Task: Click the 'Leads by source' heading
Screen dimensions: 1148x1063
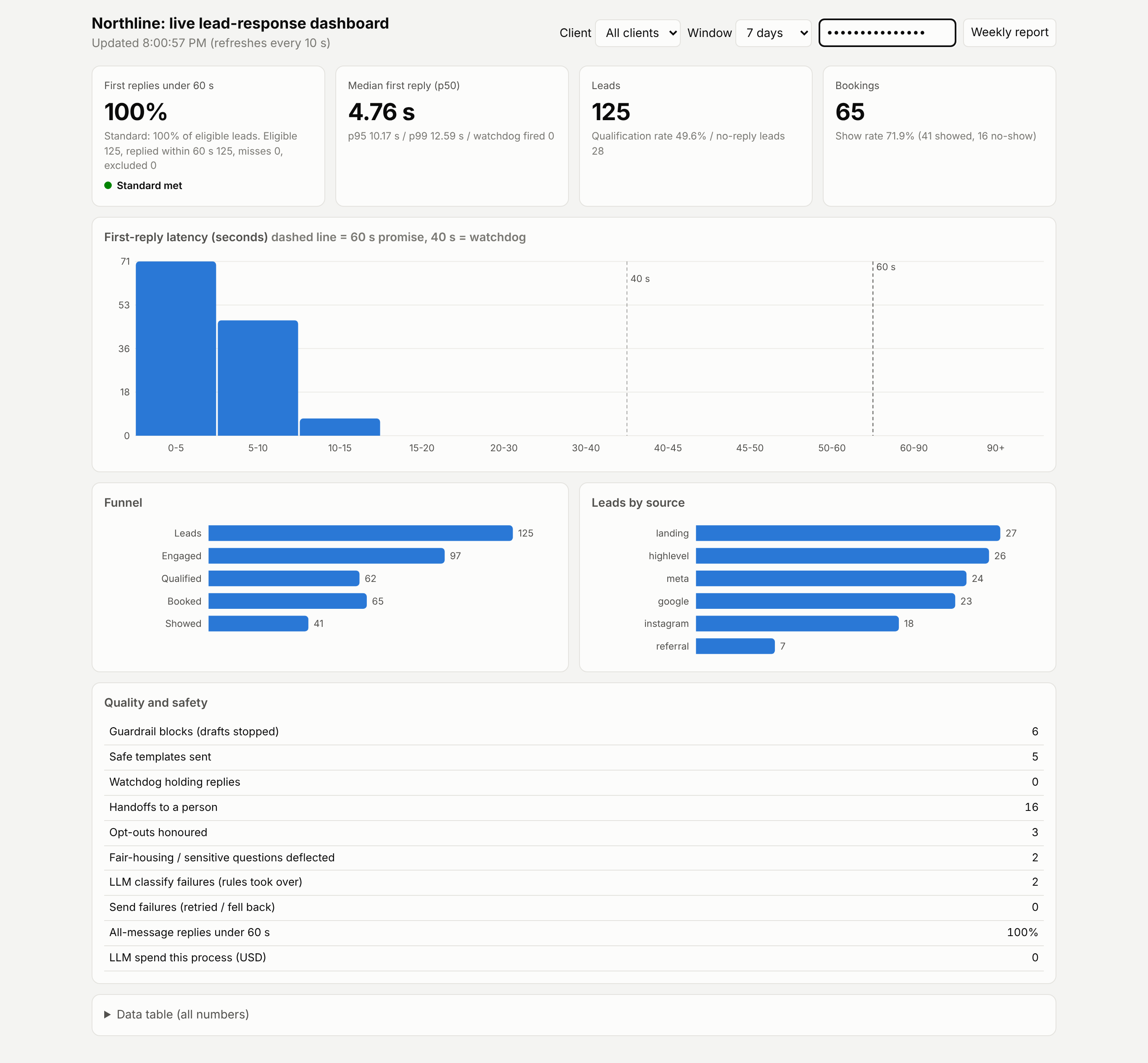Action: click(638, 503)
